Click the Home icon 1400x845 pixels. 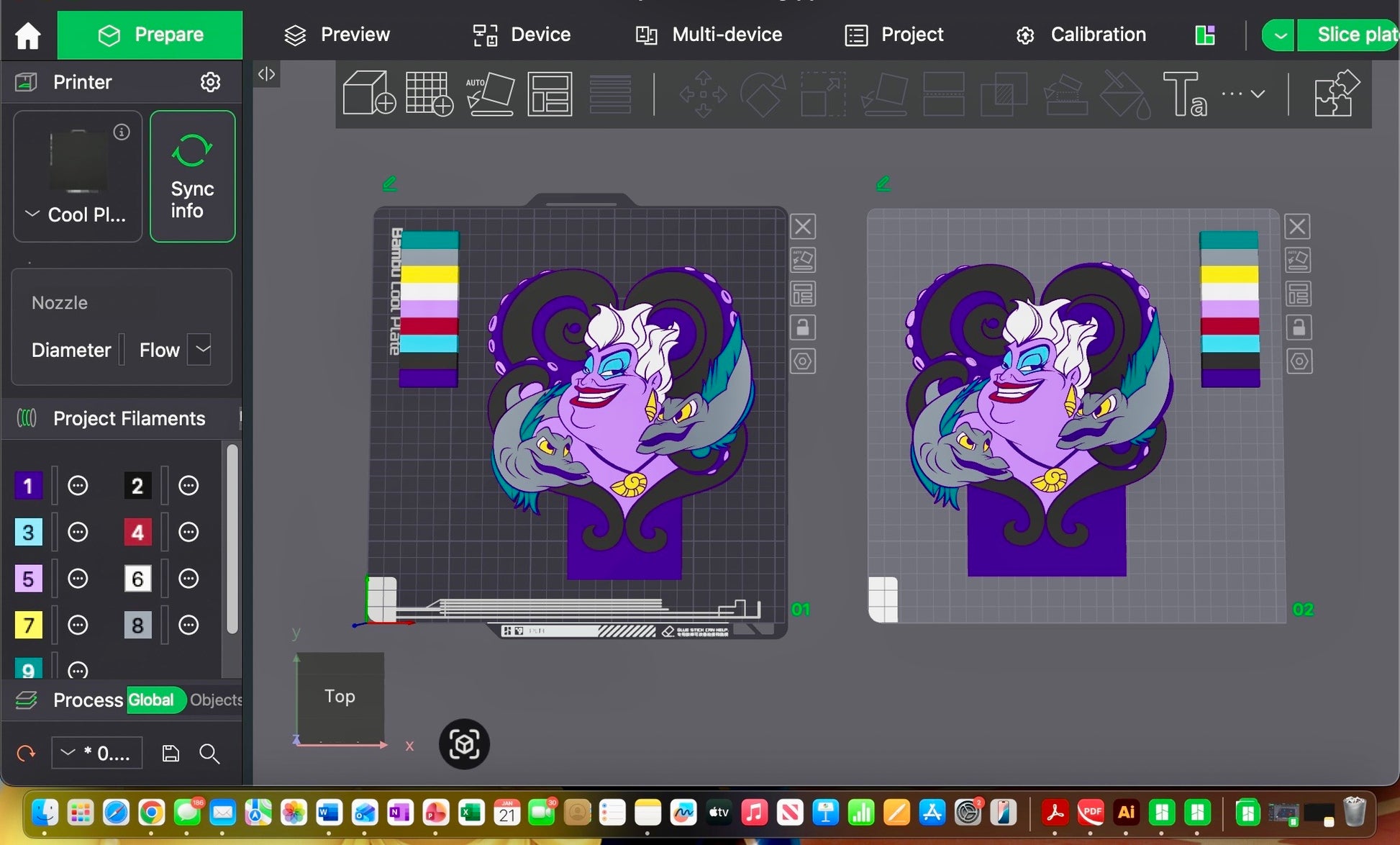point(28,35)
